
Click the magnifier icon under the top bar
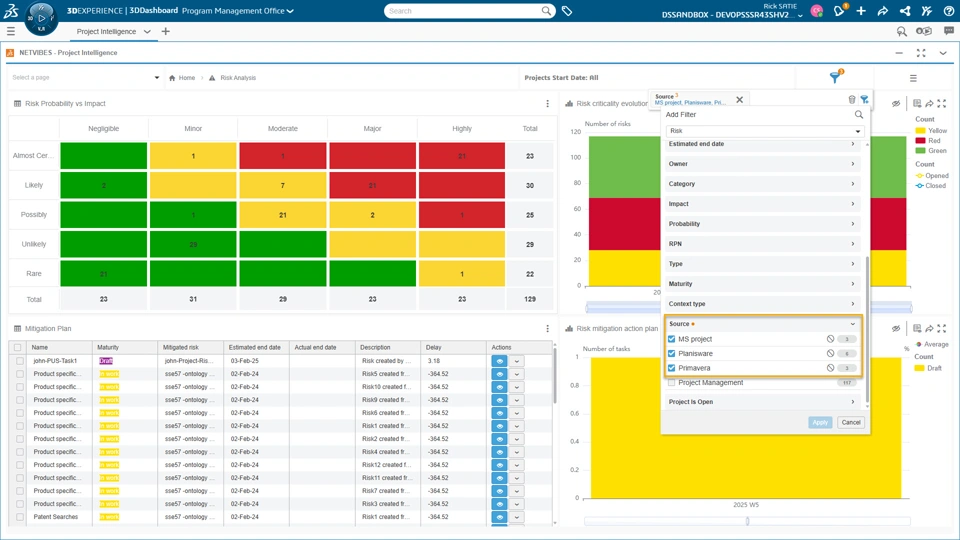[x=901, y=31]
